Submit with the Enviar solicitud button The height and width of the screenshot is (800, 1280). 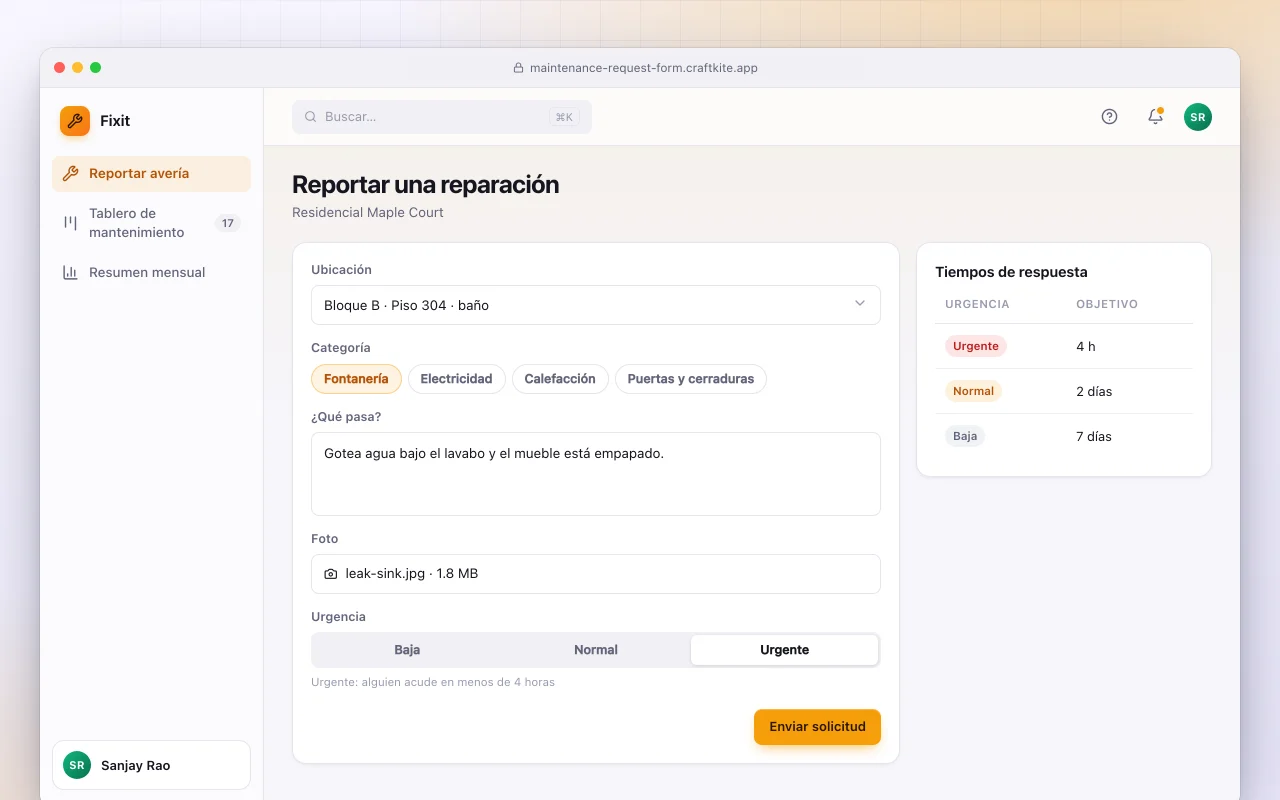point(817,727)
